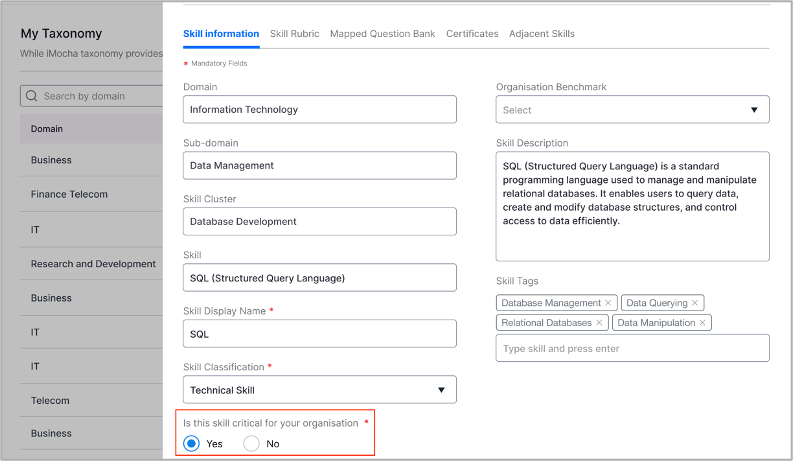Focus the Type skill and press enter field
This screenshot has height=462, width=794.
(632, 349)
